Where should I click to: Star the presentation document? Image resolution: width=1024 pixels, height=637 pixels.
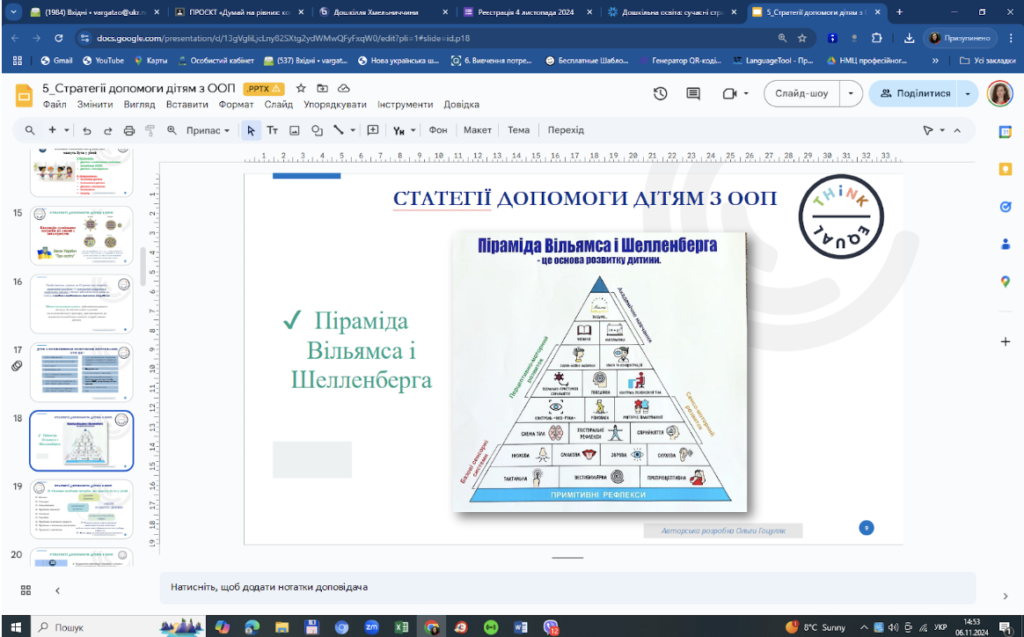coord(301,88)
